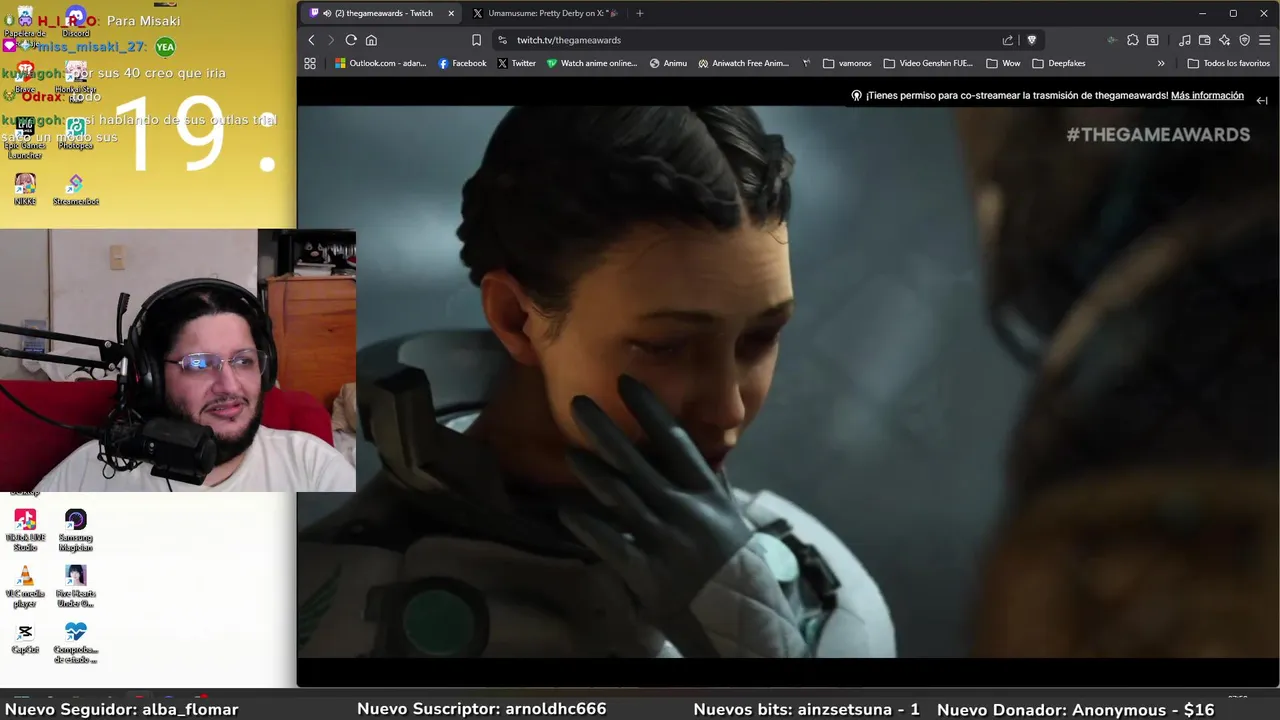Click the Más información link

pyautogui.click(x=1207, y=96)
